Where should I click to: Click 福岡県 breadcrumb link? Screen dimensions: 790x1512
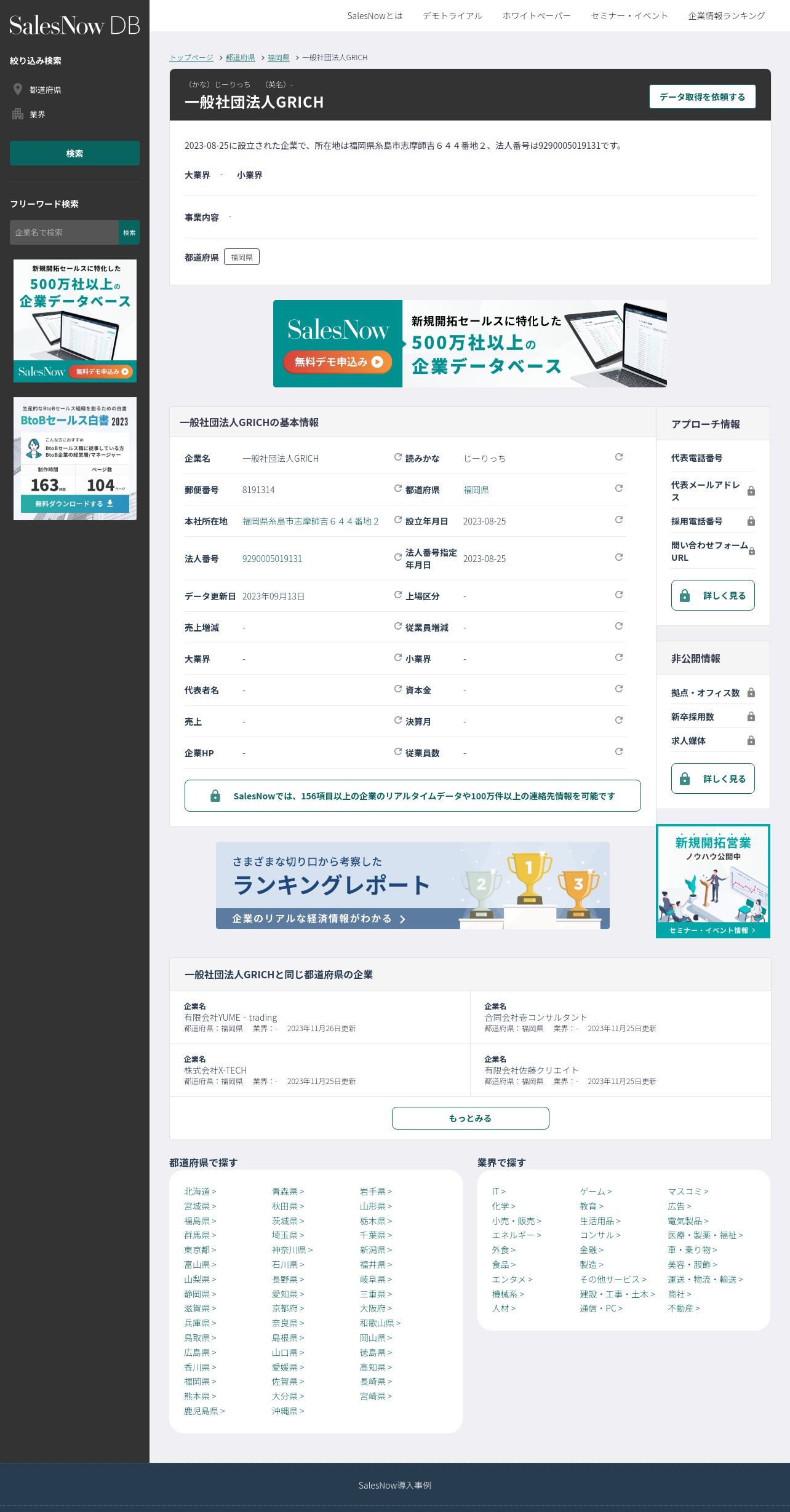pyautogui.click(x=279, y=57)
